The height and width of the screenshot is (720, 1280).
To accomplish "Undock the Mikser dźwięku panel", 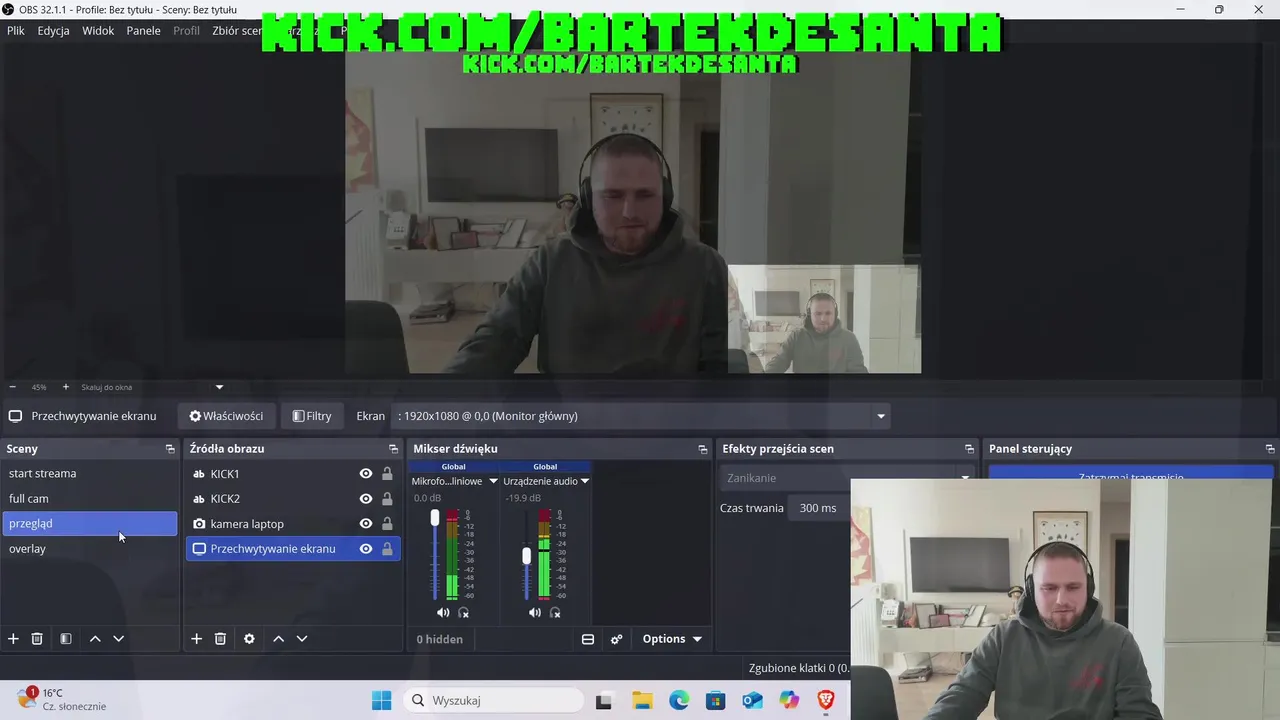I will point(702,449).
